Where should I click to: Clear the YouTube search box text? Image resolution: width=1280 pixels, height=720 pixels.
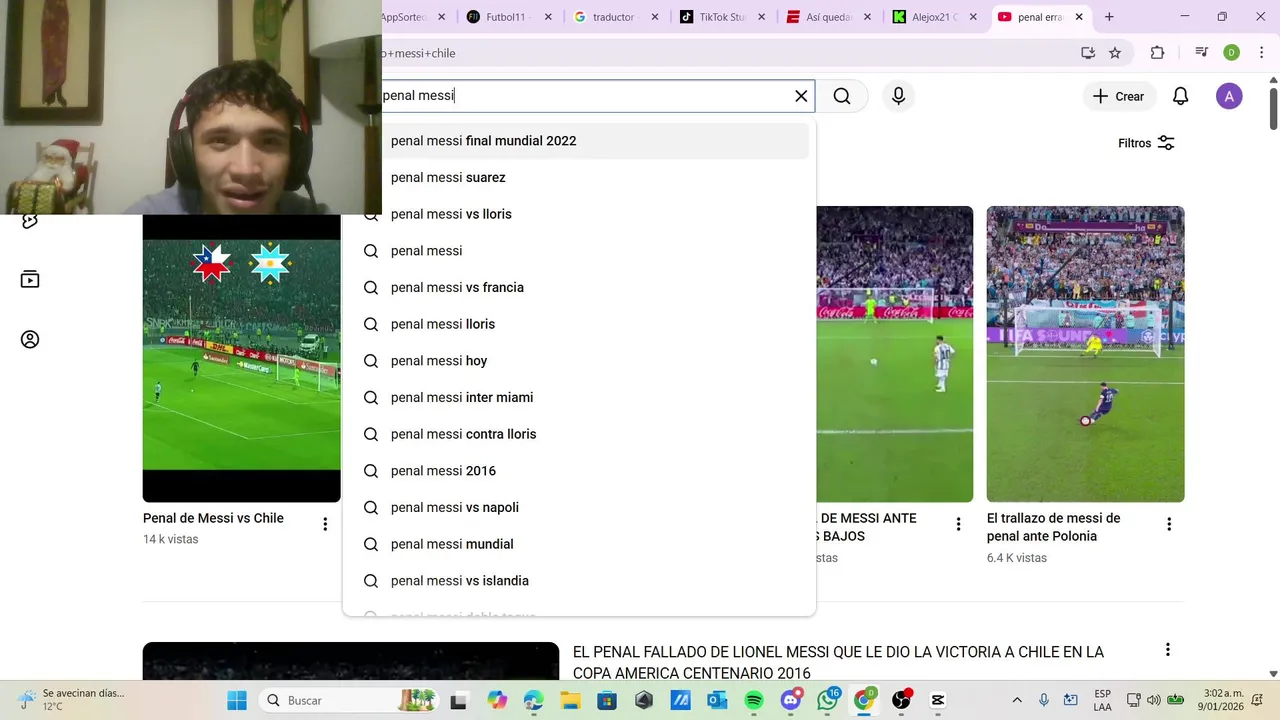[x=801, y=96]
